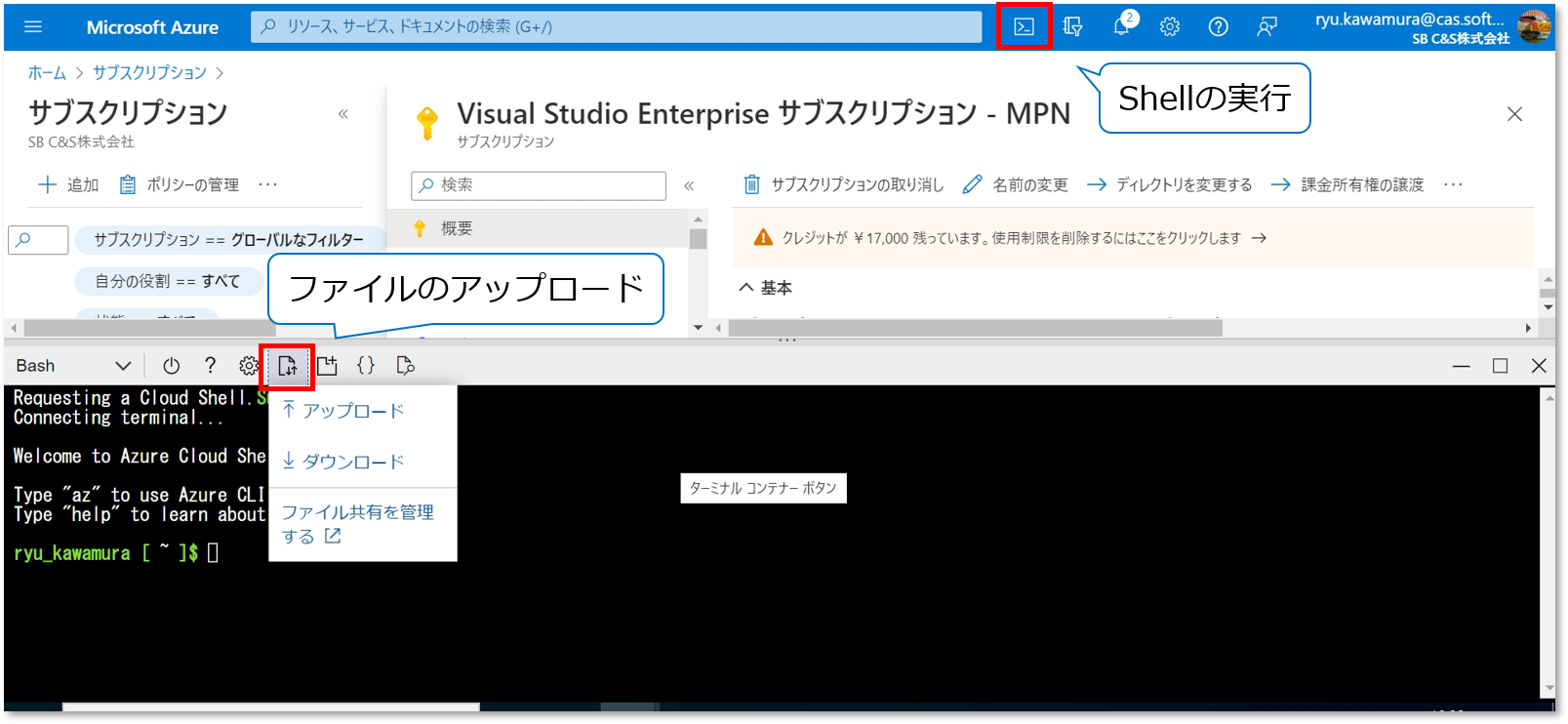Click the pencil icon for rename
This screenshot has height=724, width=1568.
972,184
